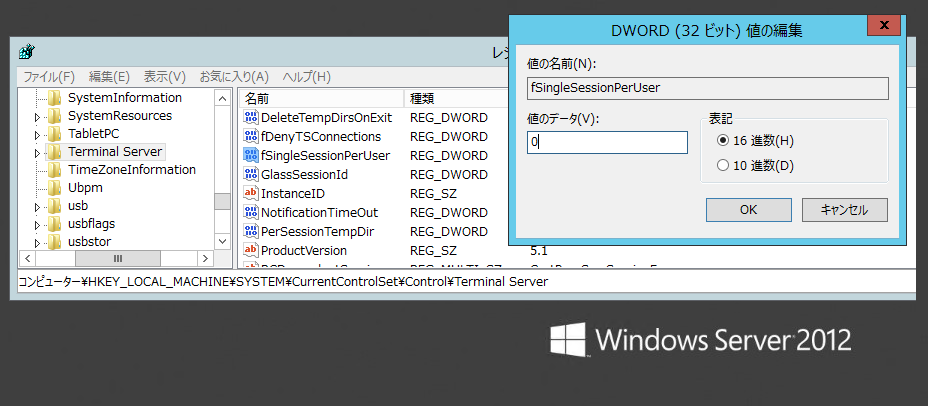
Task: Expand the usbflags tree node
Action: pos(38,225)
